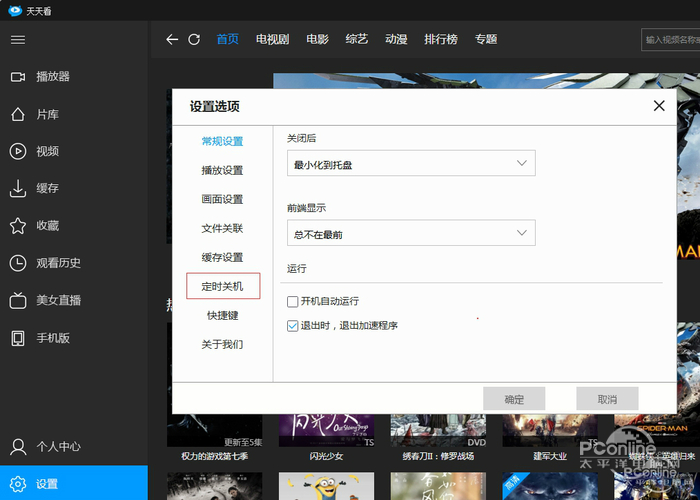
Task: Open the 电影 movies tab
Action: coord(317,39)
